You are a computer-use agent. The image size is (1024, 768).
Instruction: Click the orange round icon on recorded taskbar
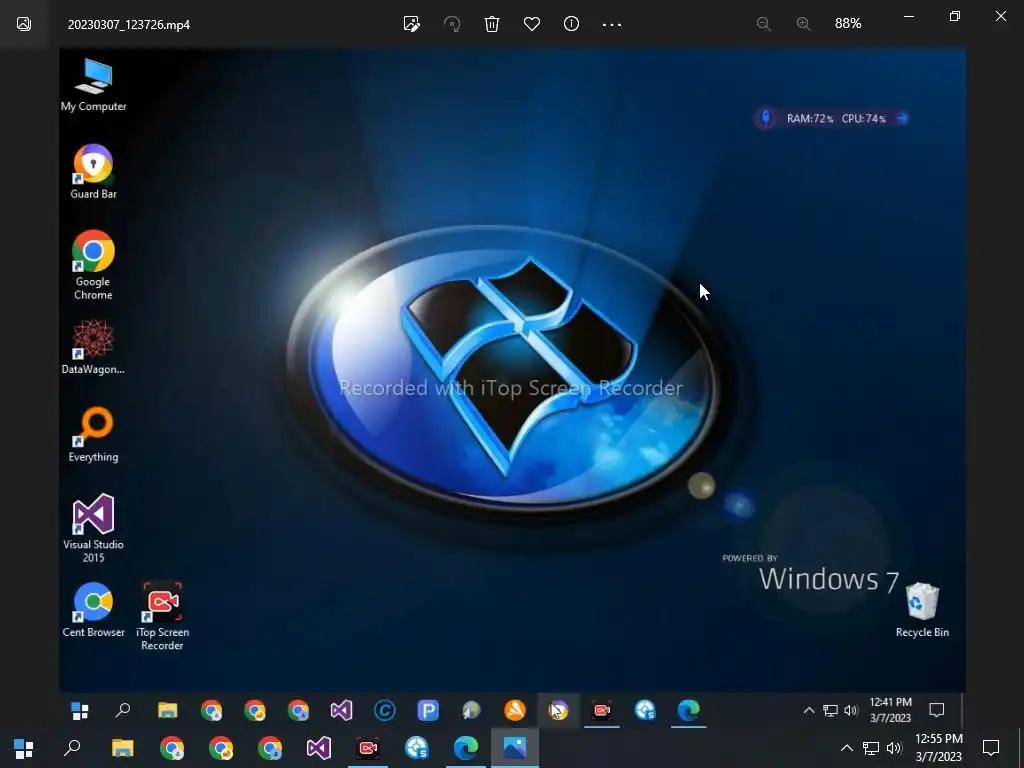click(515, 710)
